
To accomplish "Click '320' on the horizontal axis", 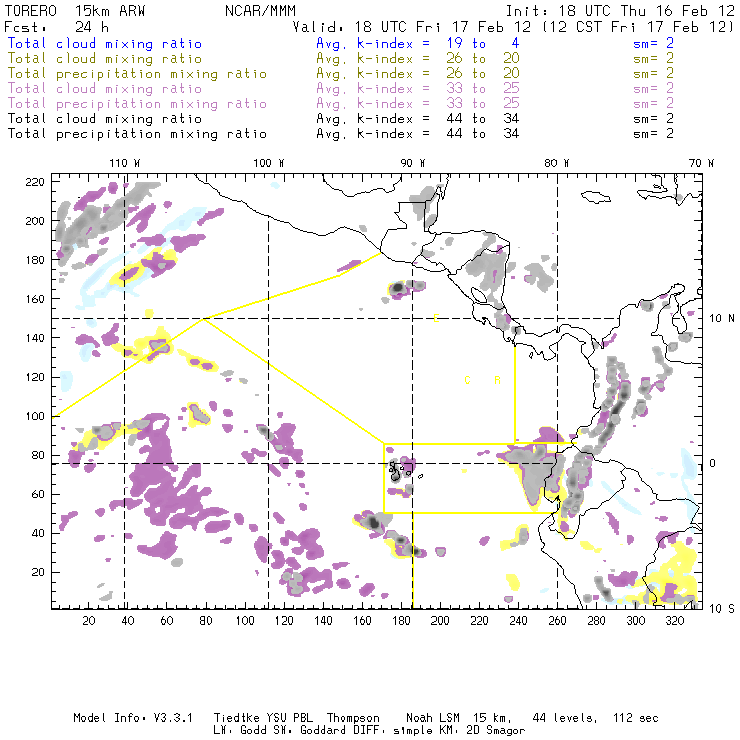I will [675, 621].
